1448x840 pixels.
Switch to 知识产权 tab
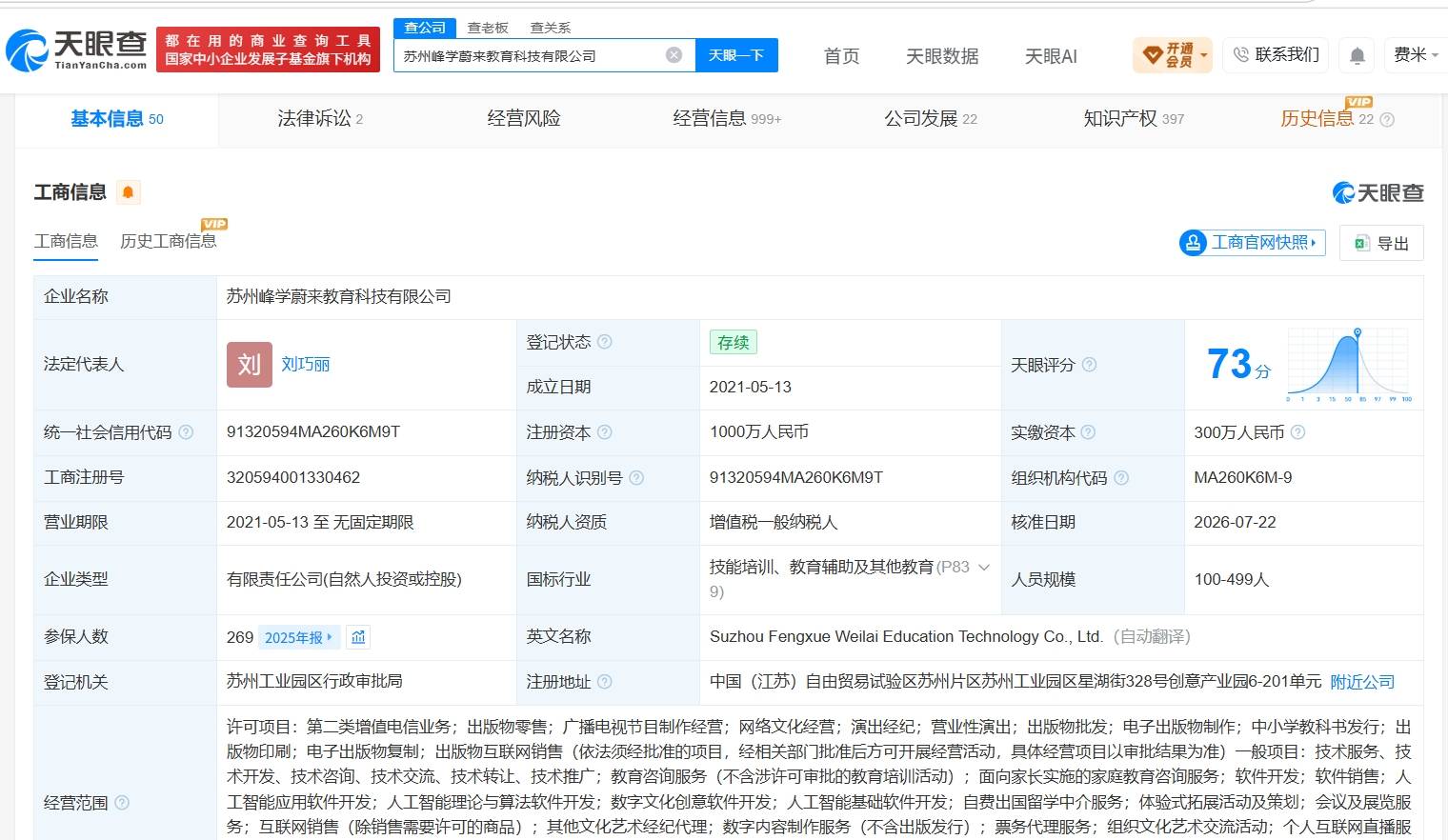click(x=1134, y=119)
